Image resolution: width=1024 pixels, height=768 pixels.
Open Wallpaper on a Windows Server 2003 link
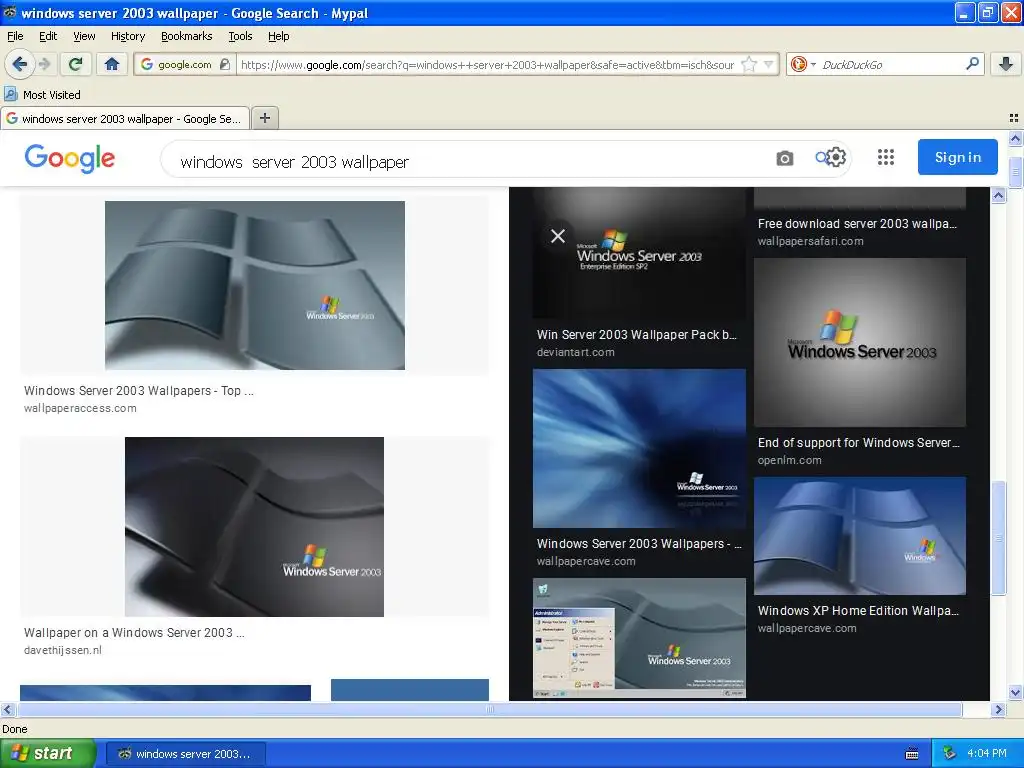pos(134,632)
